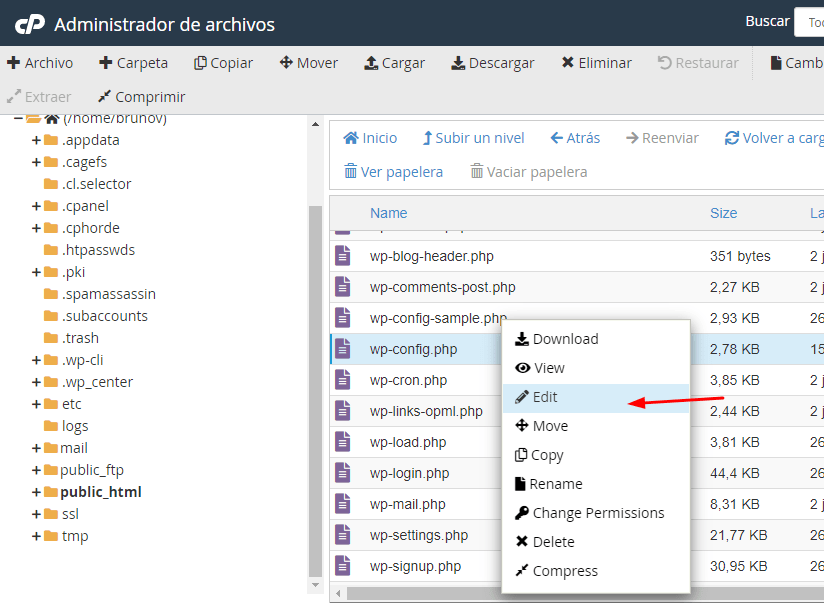Click the Archivo plus icon
824x603 pixels.
point(13,63)
